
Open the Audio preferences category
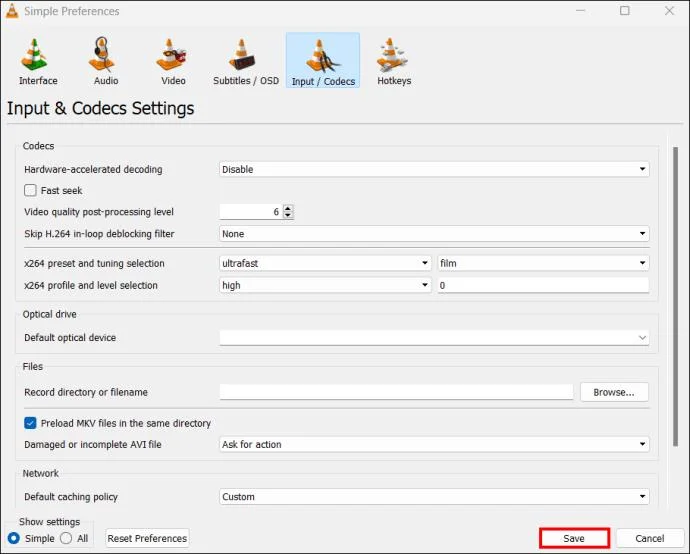[x=106, y=61]
